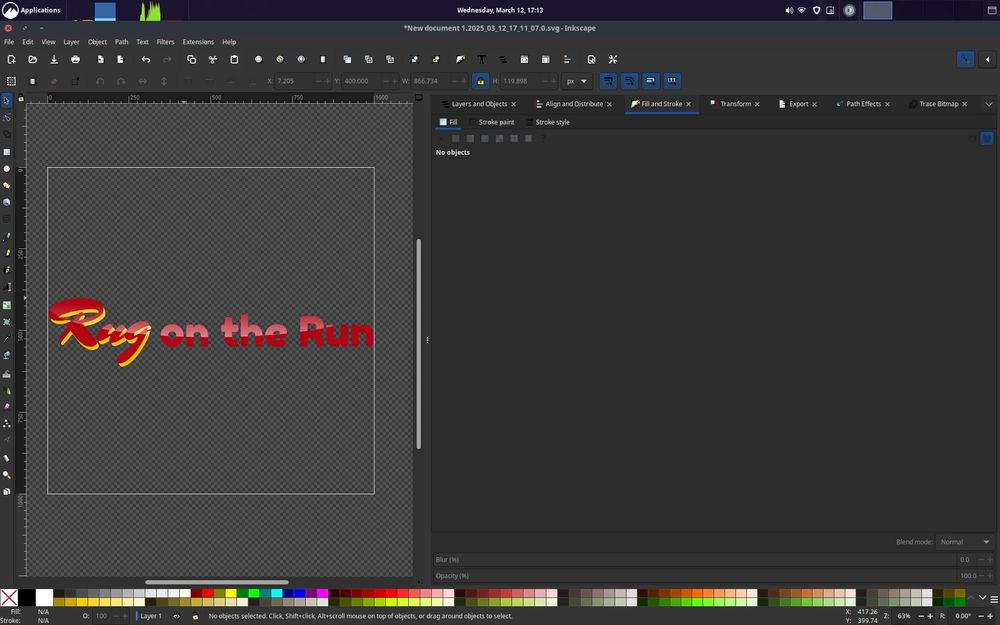
Task: Click the Cut scissors icon
Action: (x=212, y=59)
